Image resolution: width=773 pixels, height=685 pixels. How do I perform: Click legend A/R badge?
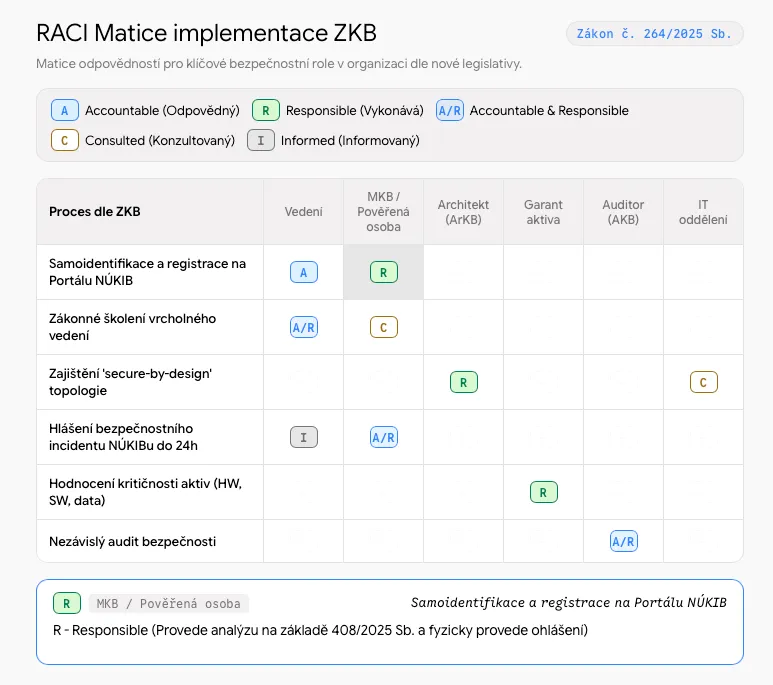[450, 110]
